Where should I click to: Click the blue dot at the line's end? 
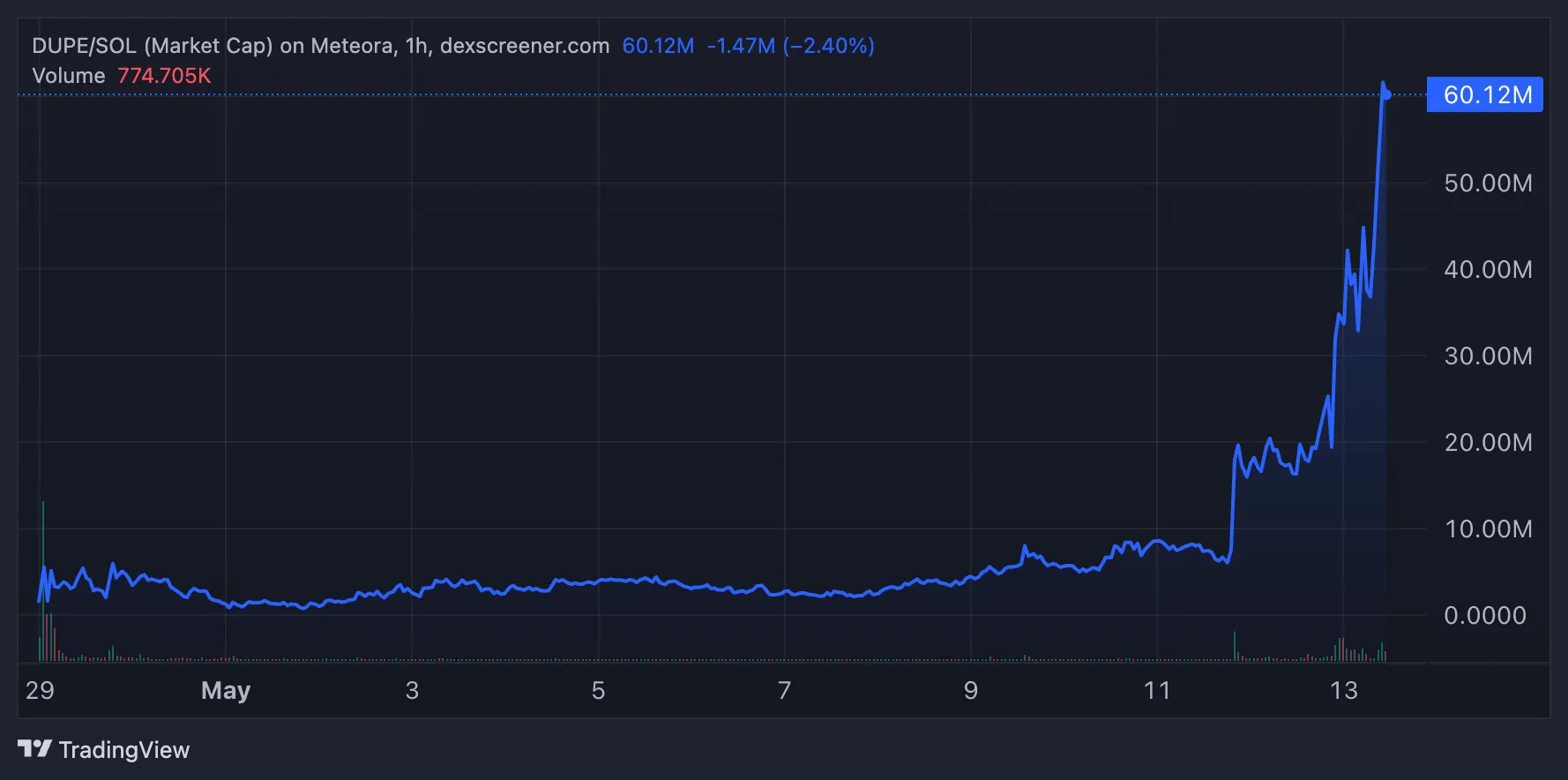[x=1385, y=94]
